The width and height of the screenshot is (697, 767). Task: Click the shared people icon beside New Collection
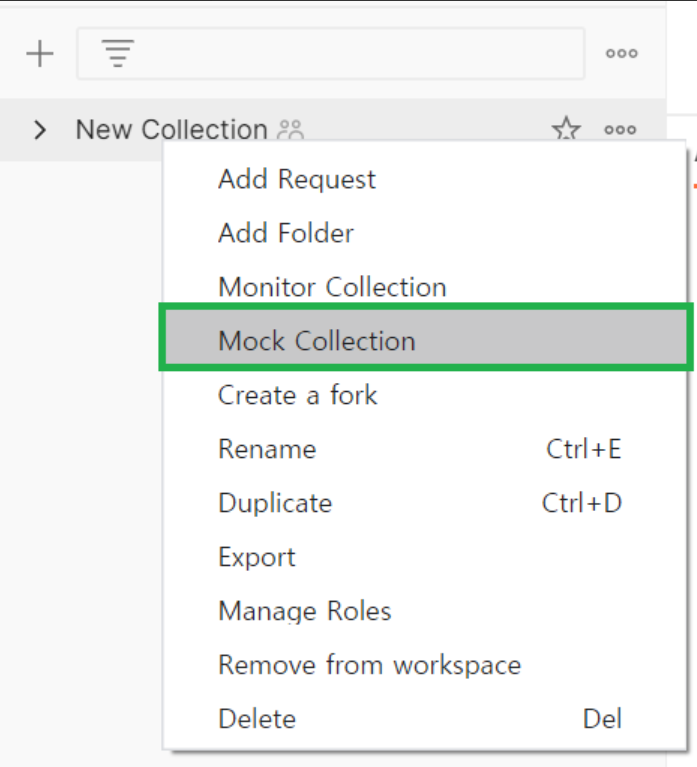[x=291, y=130]
